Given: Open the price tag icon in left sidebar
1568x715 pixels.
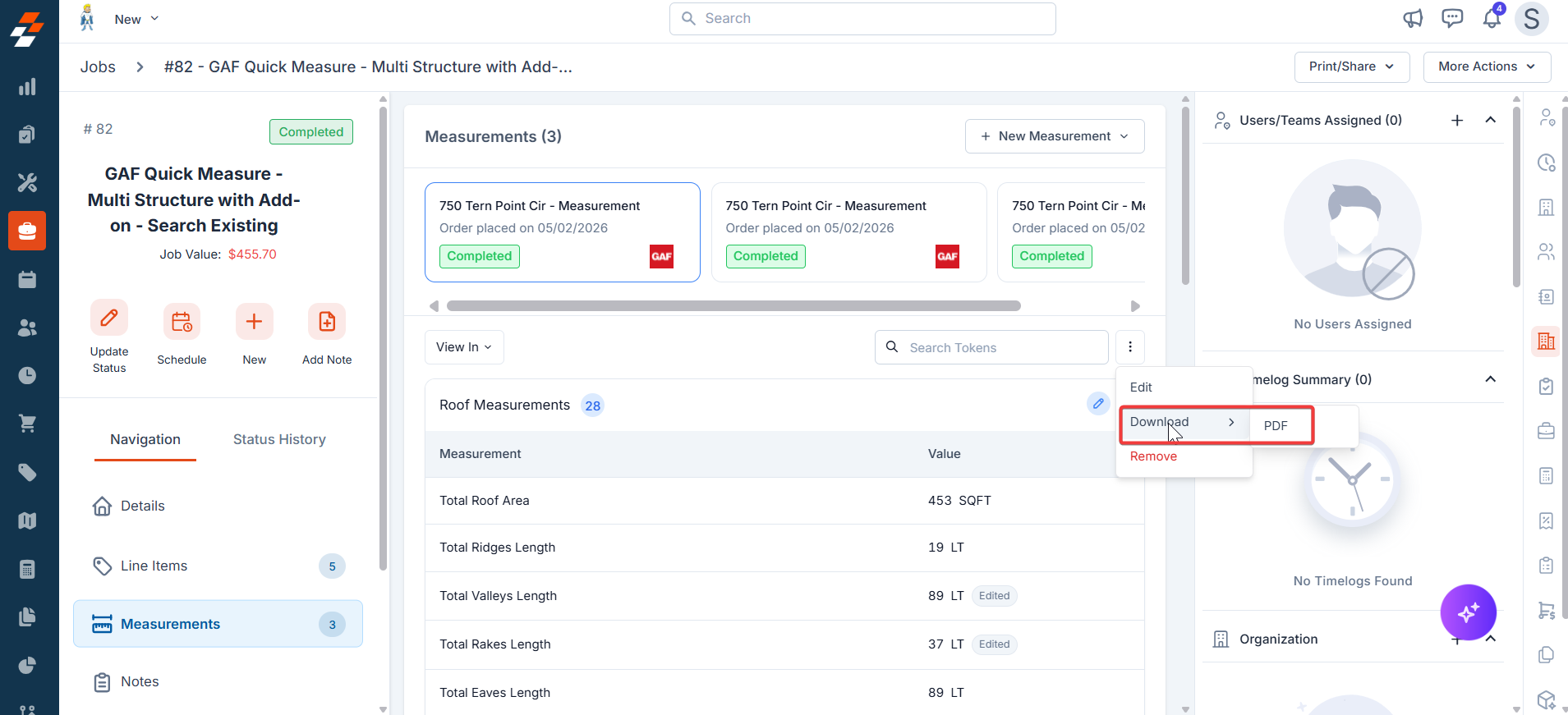Looking at the screenshot, I should (x=27, y=472).
